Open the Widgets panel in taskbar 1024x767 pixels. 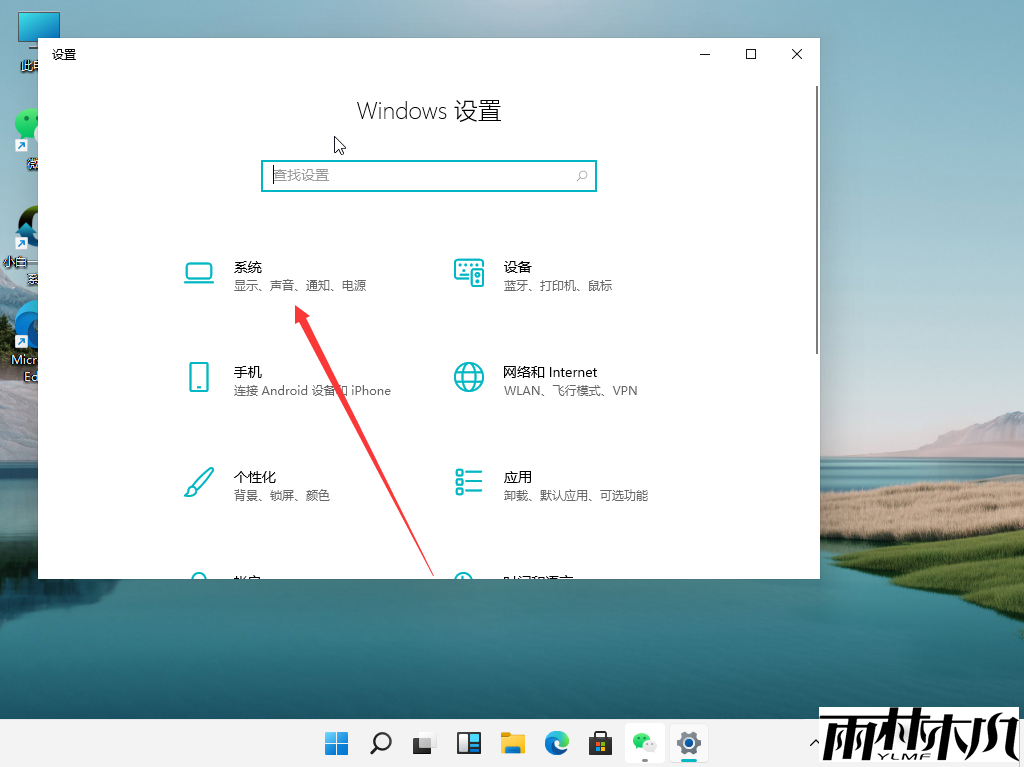(x=469, y=743)
